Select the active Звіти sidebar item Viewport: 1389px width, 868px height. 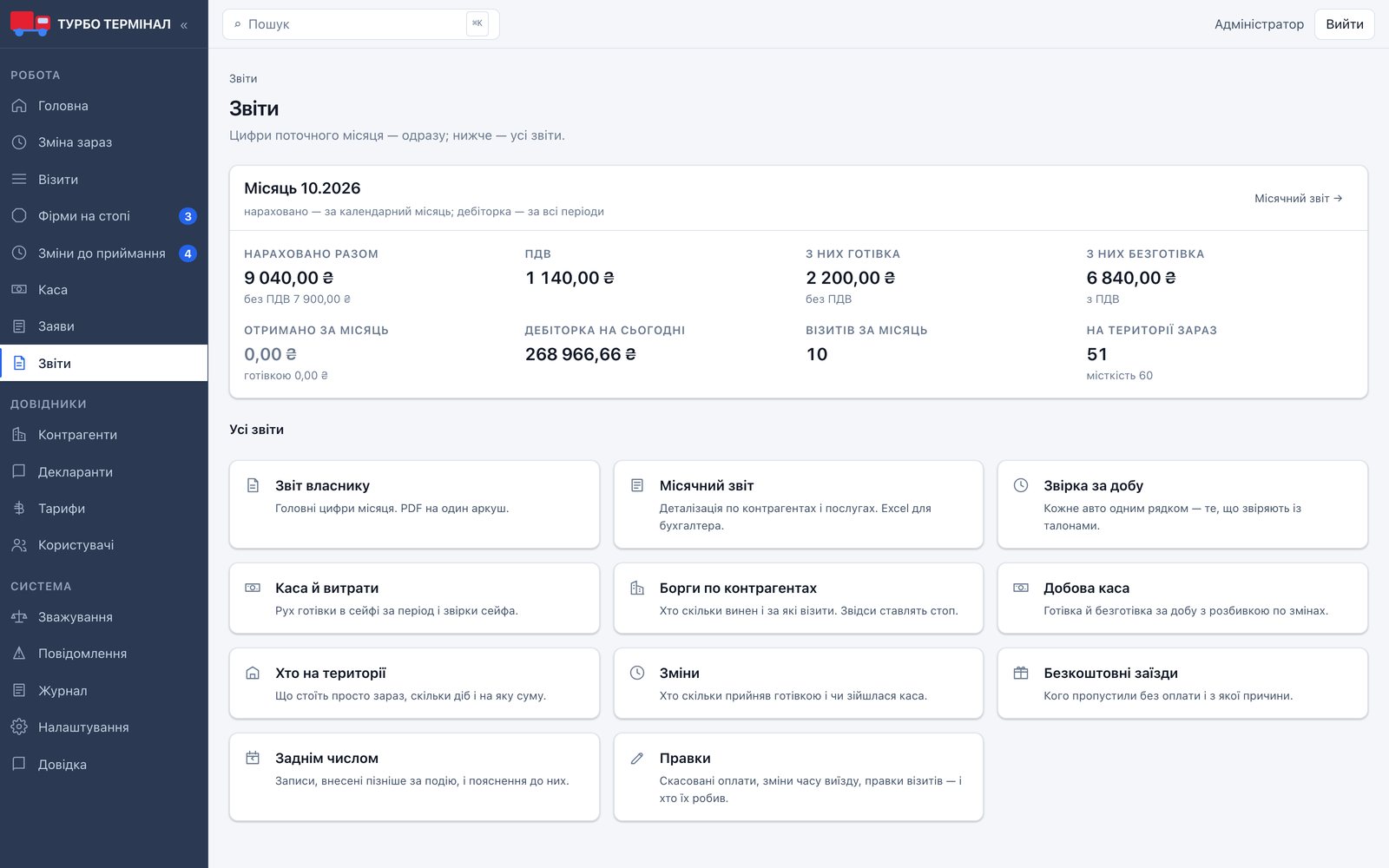click(x=104, y=364)
